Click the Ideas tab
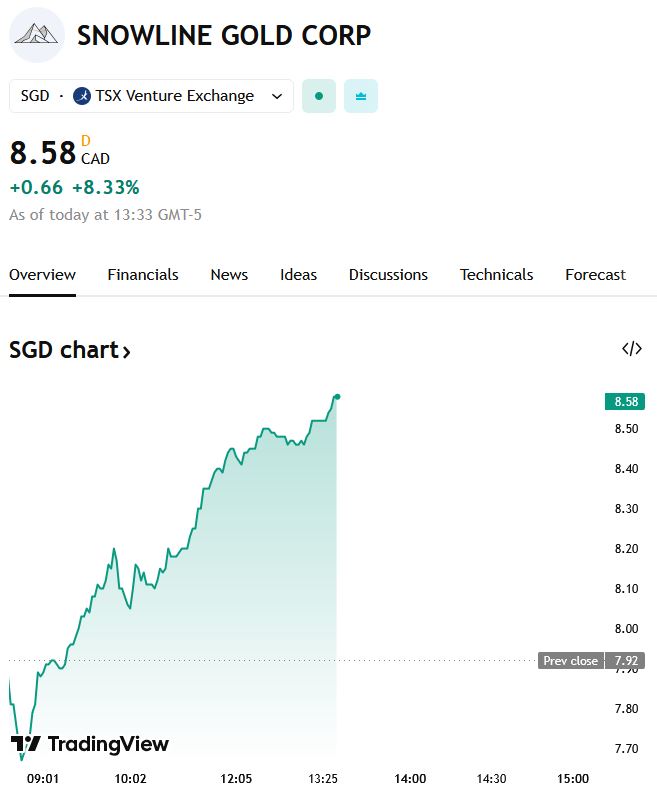Screen dimensions: 657x795 pyautogui.click(x=298, y=274)
